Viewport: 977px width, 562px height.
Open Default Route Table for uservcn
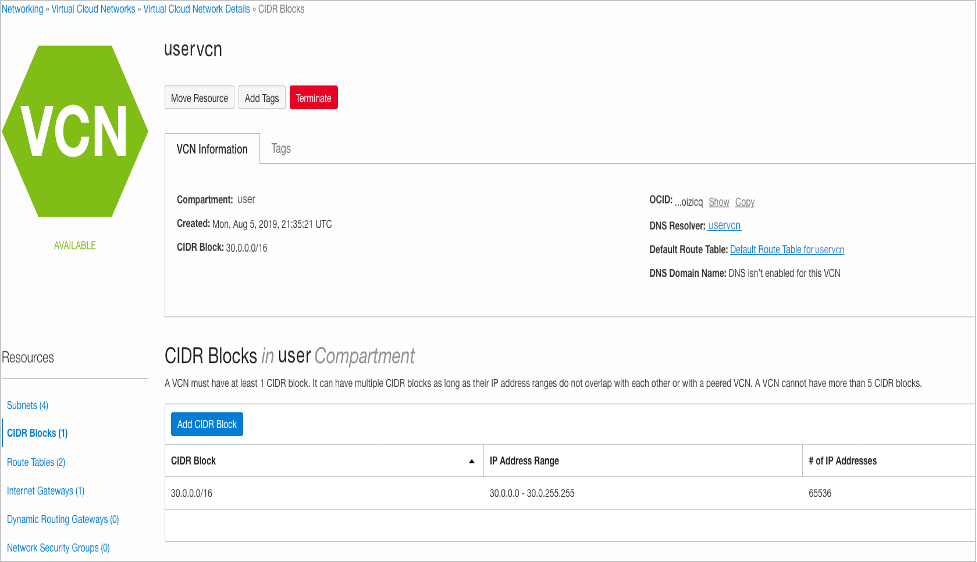(x=787, y=249)
